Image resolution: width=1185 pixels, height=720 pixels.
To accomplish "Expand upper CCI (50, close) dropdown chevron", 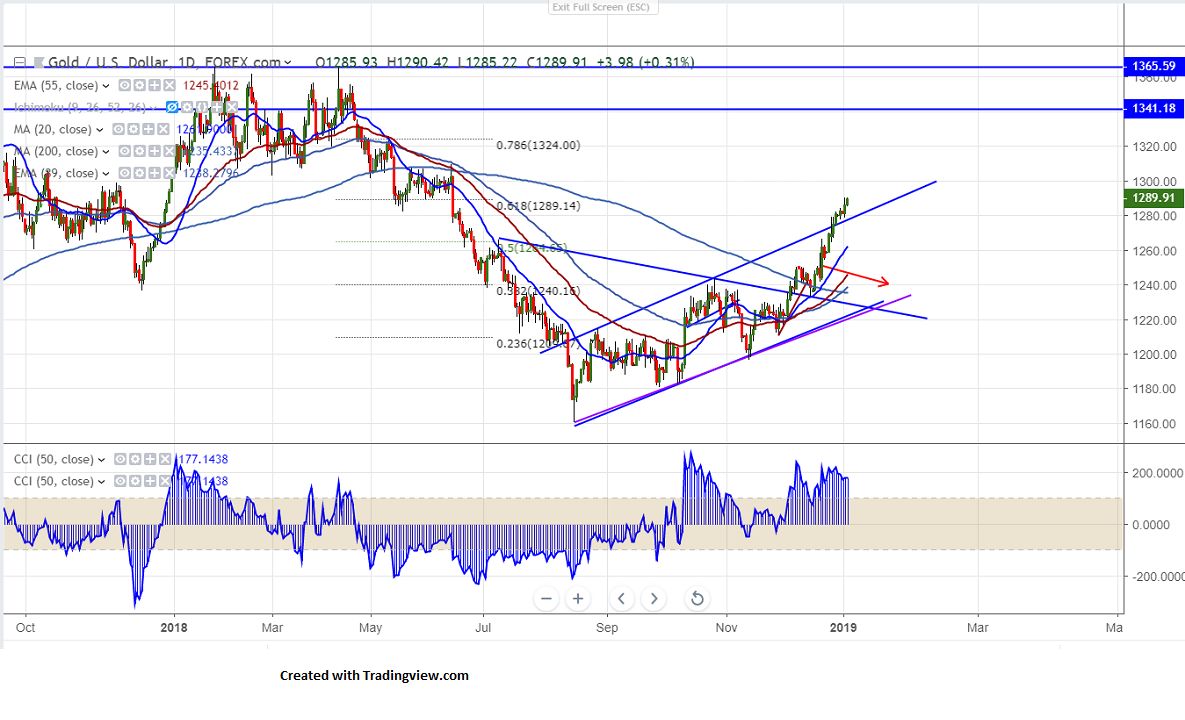I will 101,459.
